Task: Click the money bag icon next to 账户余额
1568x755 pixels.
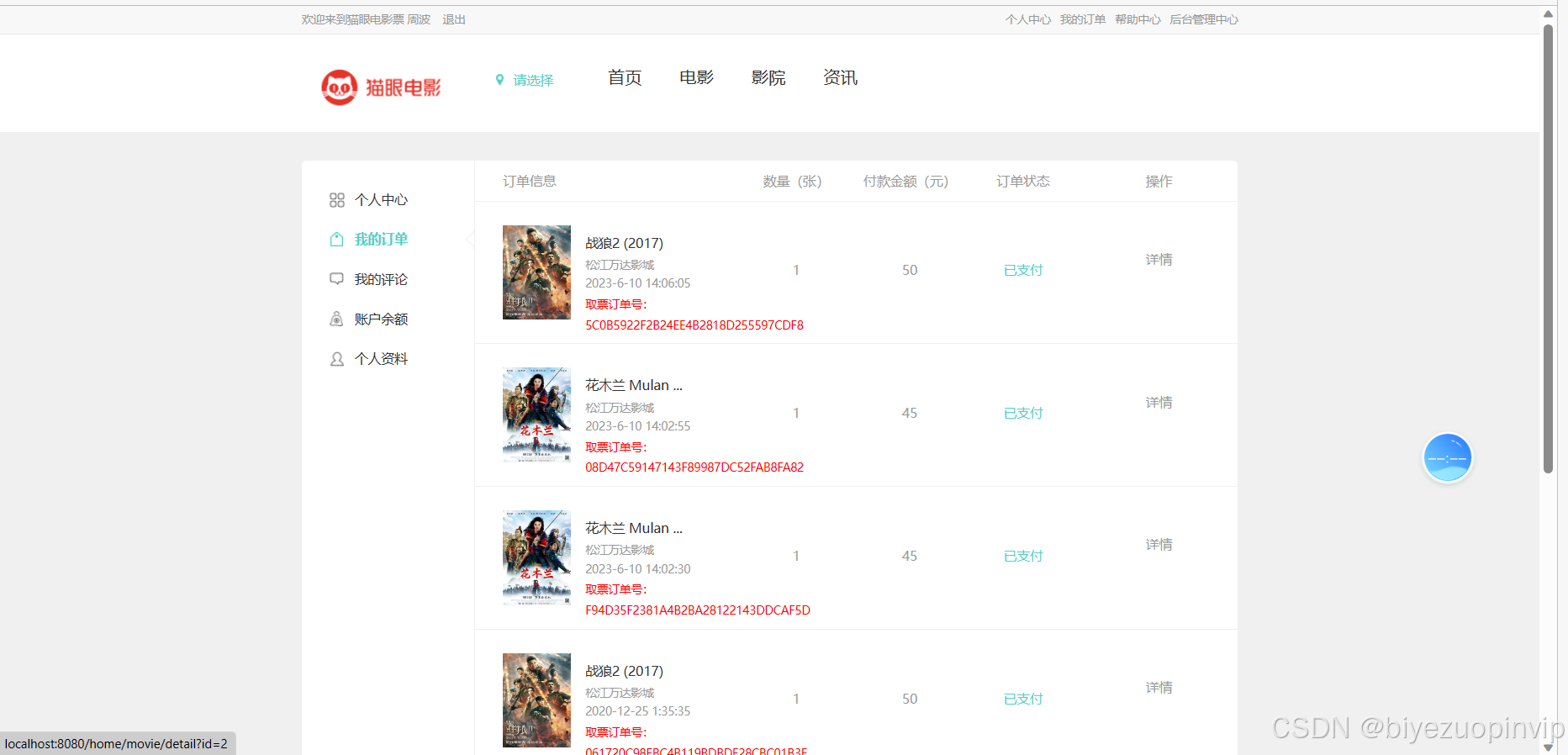Action: pos(337,319)
